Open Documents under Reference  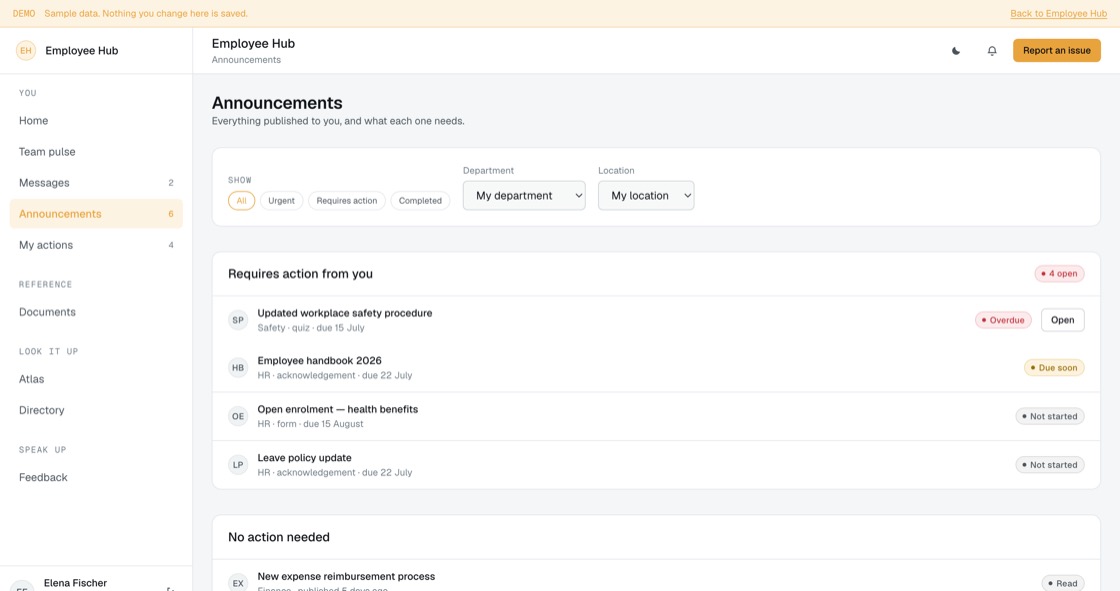[96, 312]
